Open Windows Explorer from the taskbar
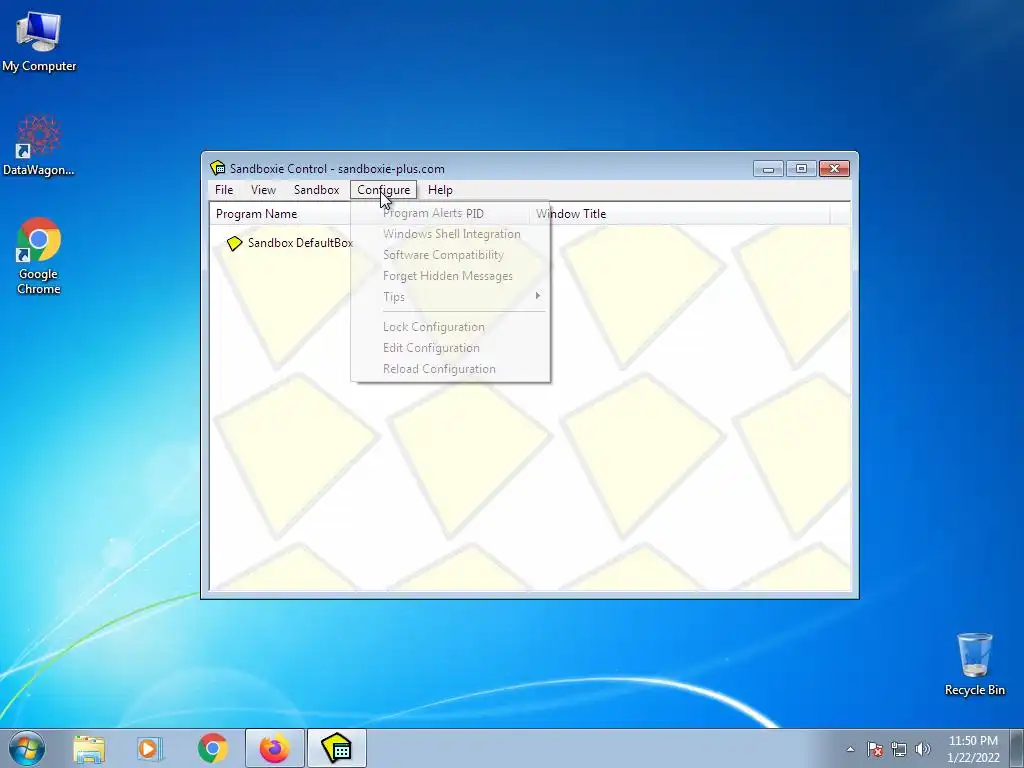This screenshot has width=1024, height=768. (x=89, y=748)
